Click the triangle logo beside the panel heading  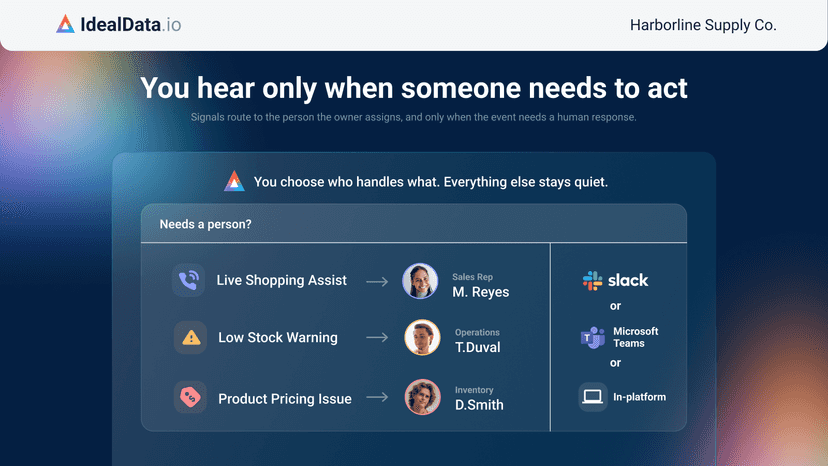pos(234,181)
